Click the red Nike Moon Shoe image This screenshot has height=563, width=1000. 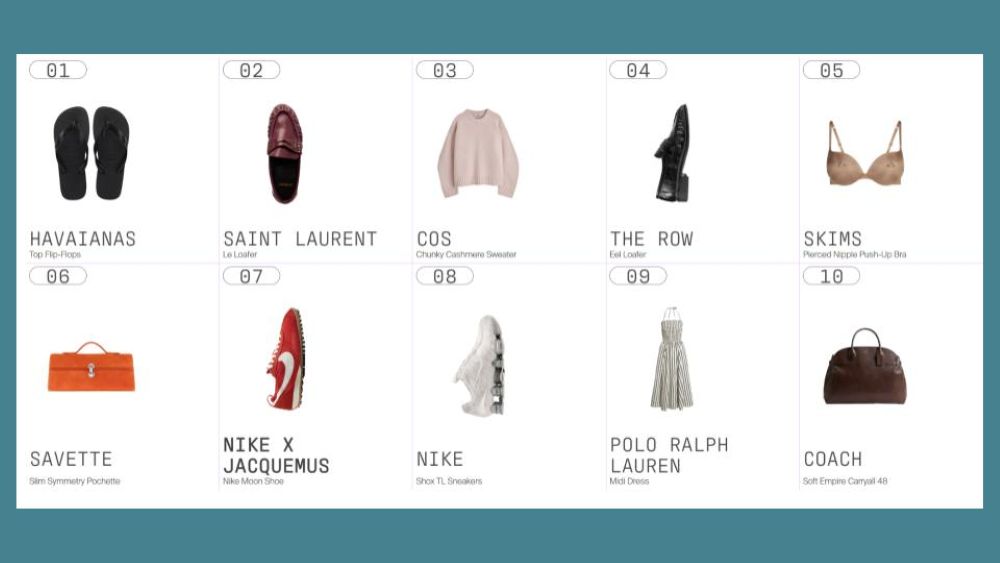pyautogui.click(x=286, y=359)
